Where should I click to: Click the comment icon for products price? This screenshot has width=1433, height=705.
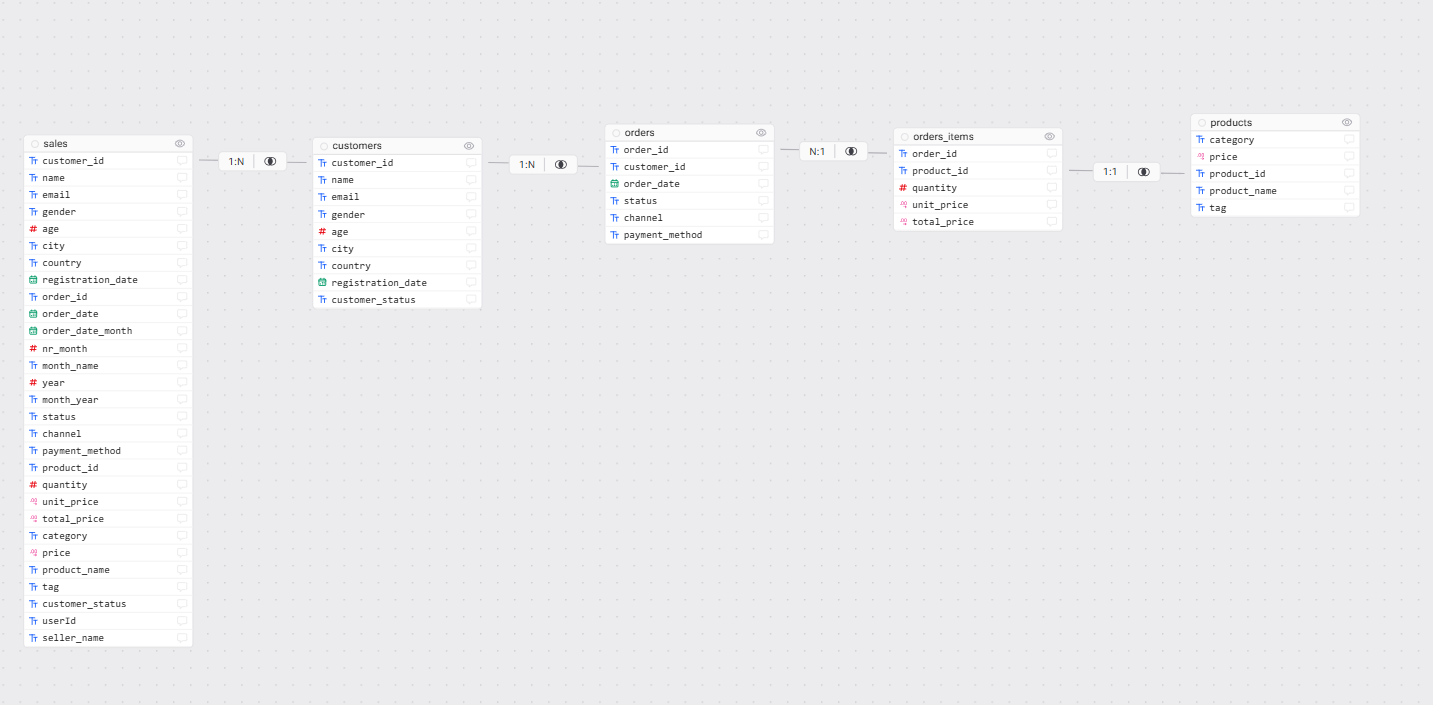click(x=1349, y=157)
